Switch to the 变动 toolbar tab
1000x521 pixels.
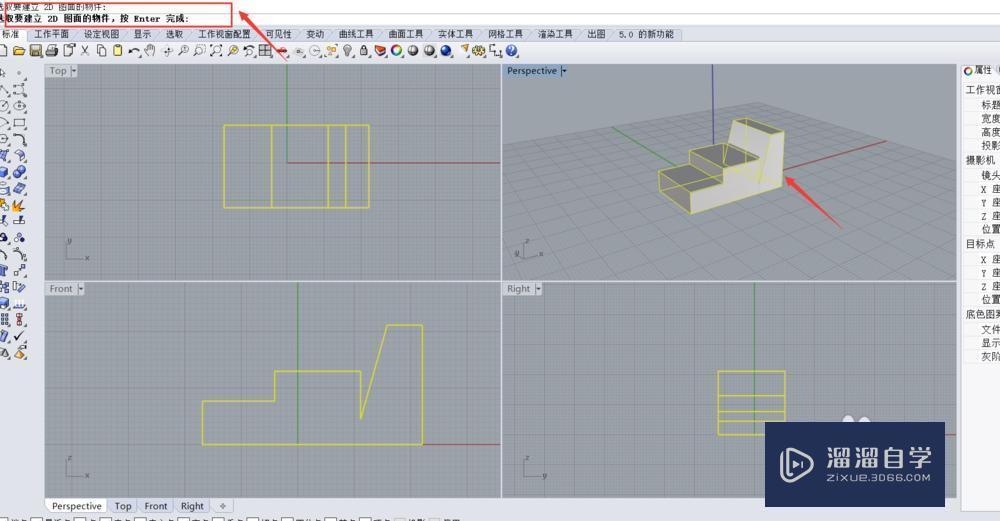[x=315, y=34]
